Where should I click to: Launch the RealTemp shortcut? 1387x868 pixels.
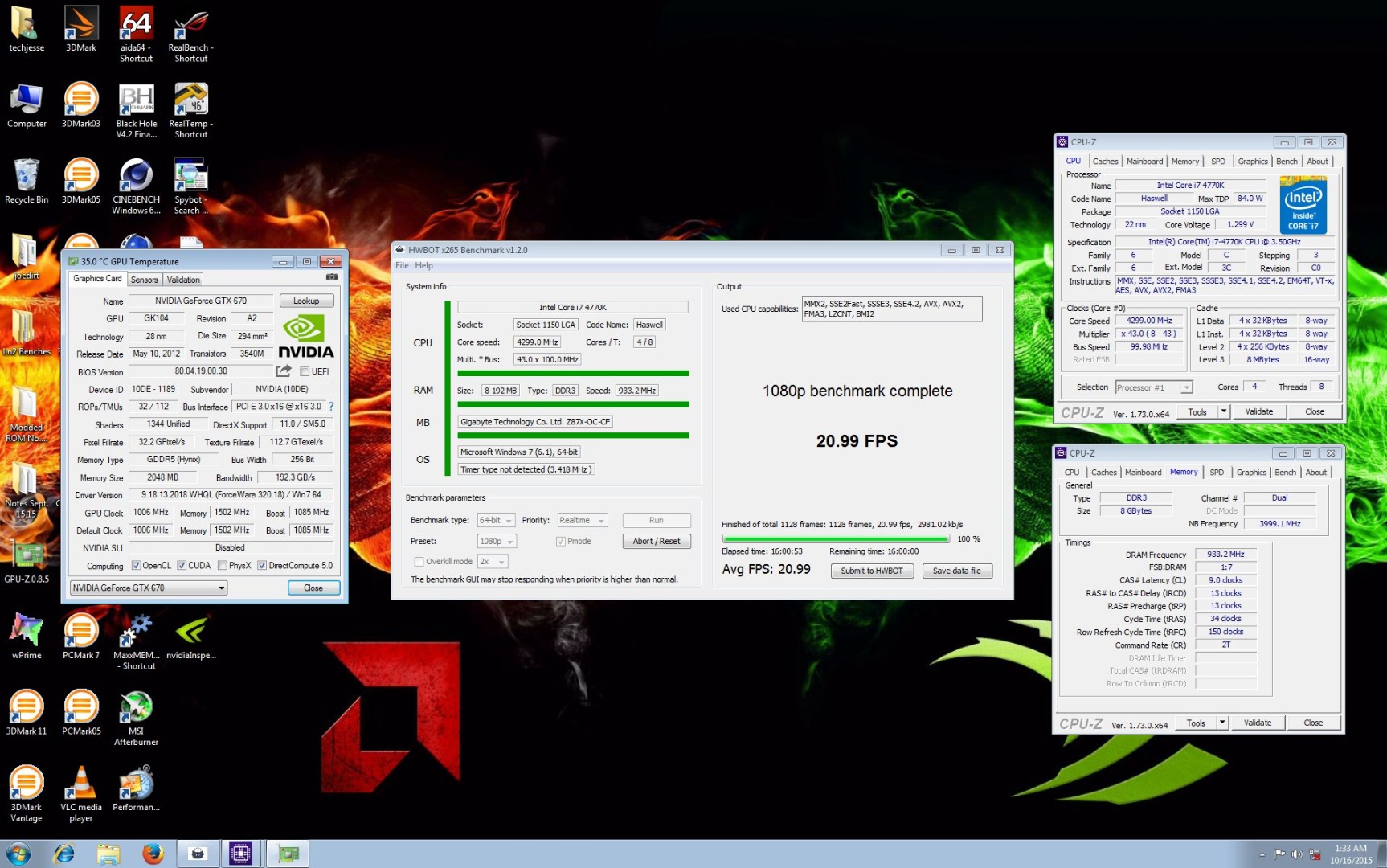(191, 111)
